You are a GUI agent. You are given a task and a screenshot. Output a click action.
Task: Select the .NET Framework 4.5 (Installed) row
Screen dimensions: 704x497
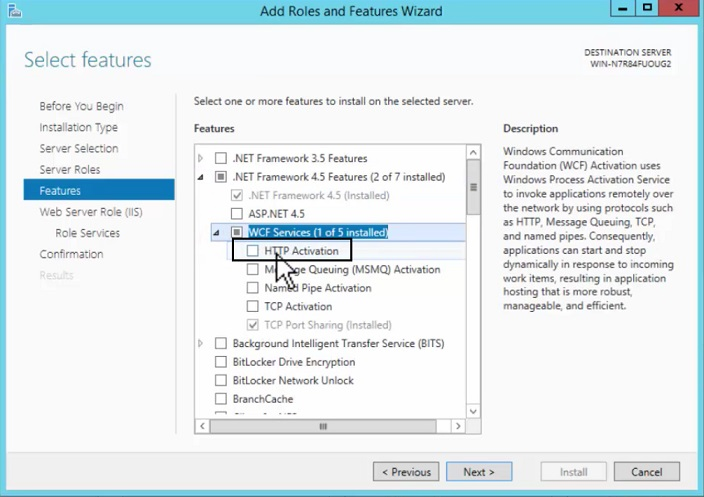(x=319, y=195)
